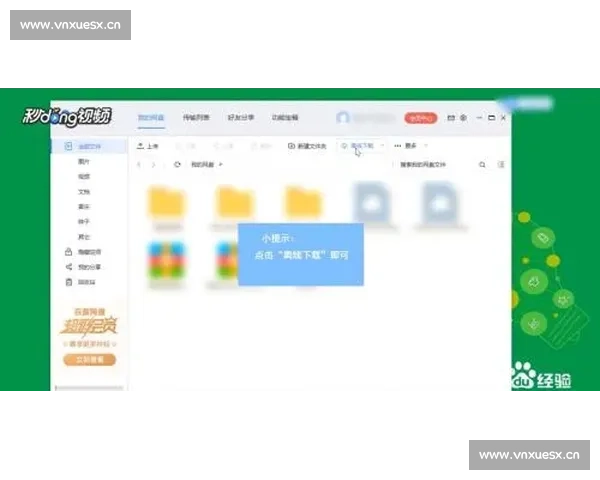Open the 更多 more menu
This screenshot has height=480, width=600.
click(x=406, y=146)
